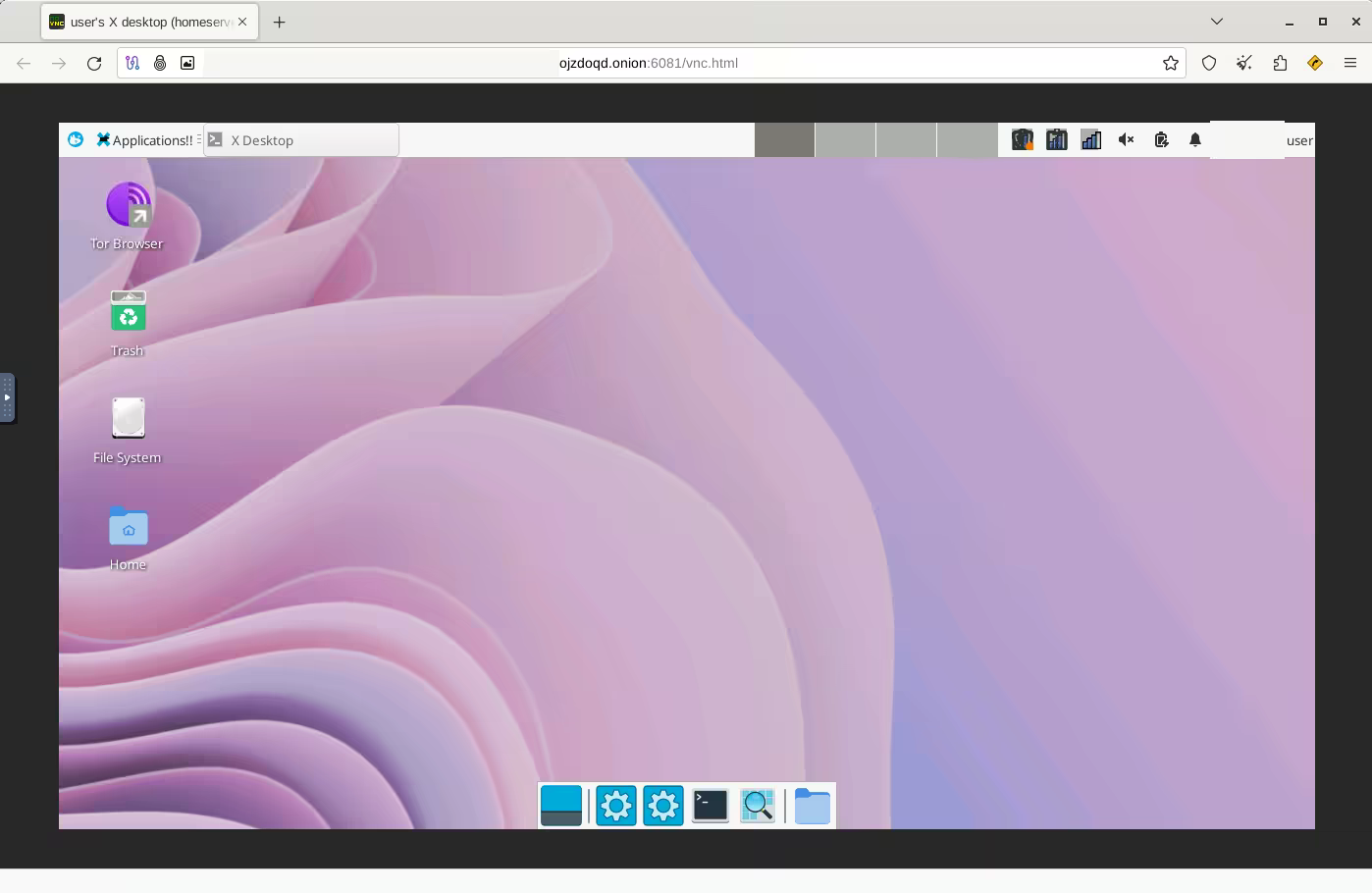
Task: Select the X Desktop taskbar window button
Action: (300, 139)
